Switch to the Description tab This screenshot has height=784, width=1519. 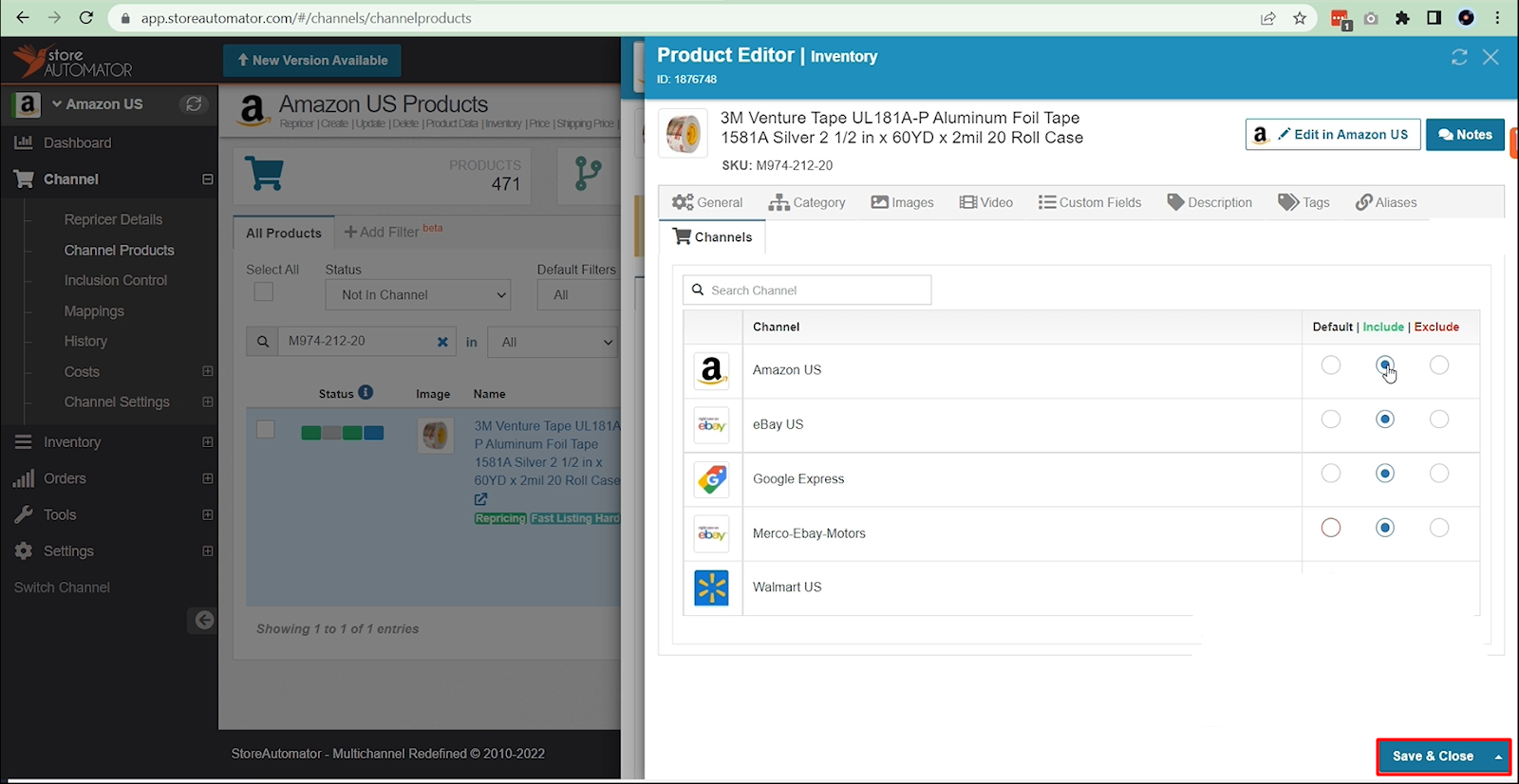point(1210,202)
